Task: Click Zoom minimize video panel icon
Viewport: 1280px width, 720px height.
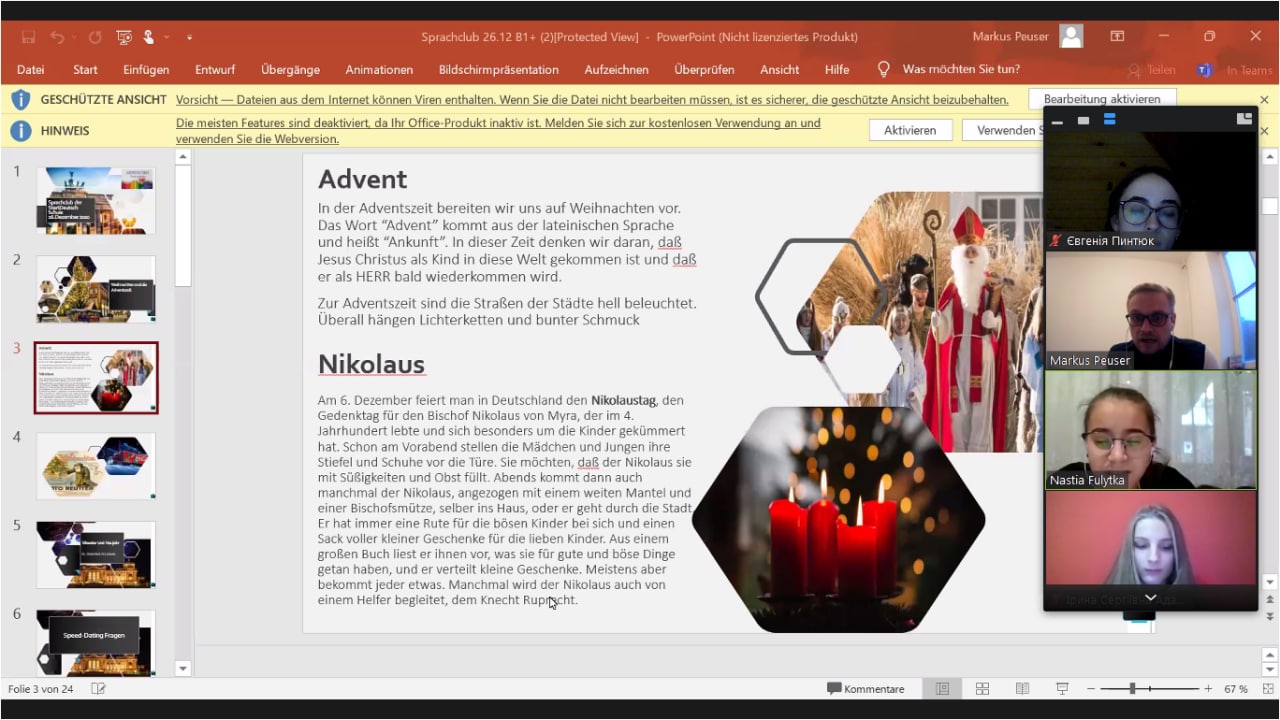Action: pos(1057,120)
